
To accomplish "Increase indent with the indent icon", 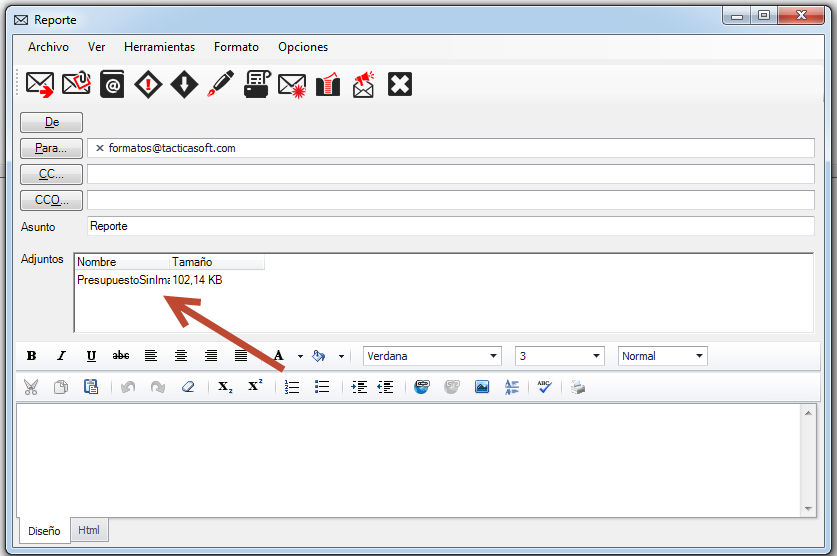I will tap(359, 387).
